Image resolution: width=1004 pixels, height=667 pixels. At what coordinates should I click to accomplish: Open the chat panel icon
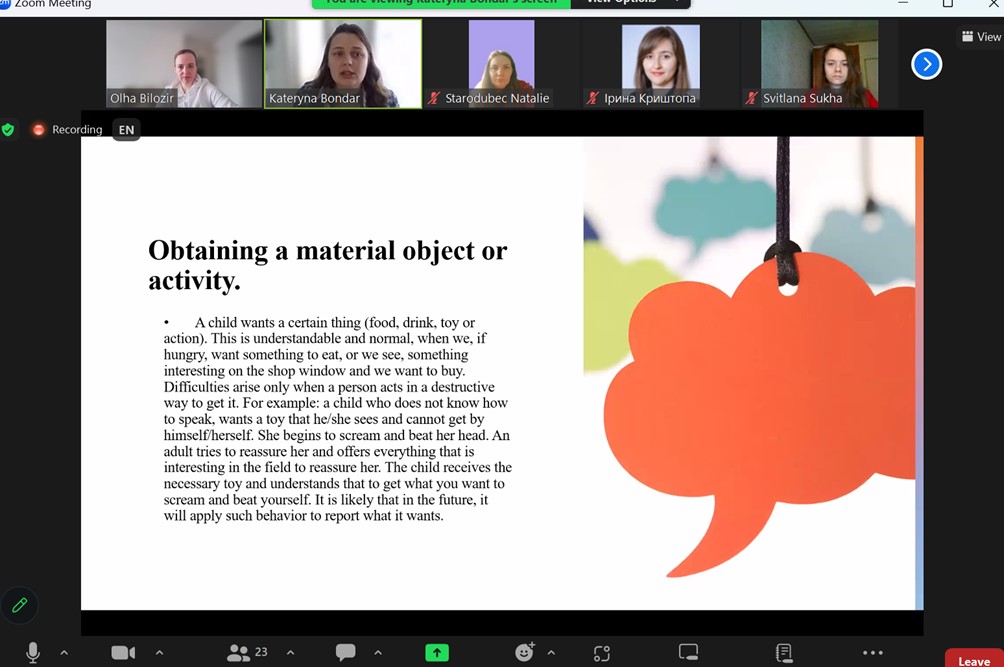(346, 652)
